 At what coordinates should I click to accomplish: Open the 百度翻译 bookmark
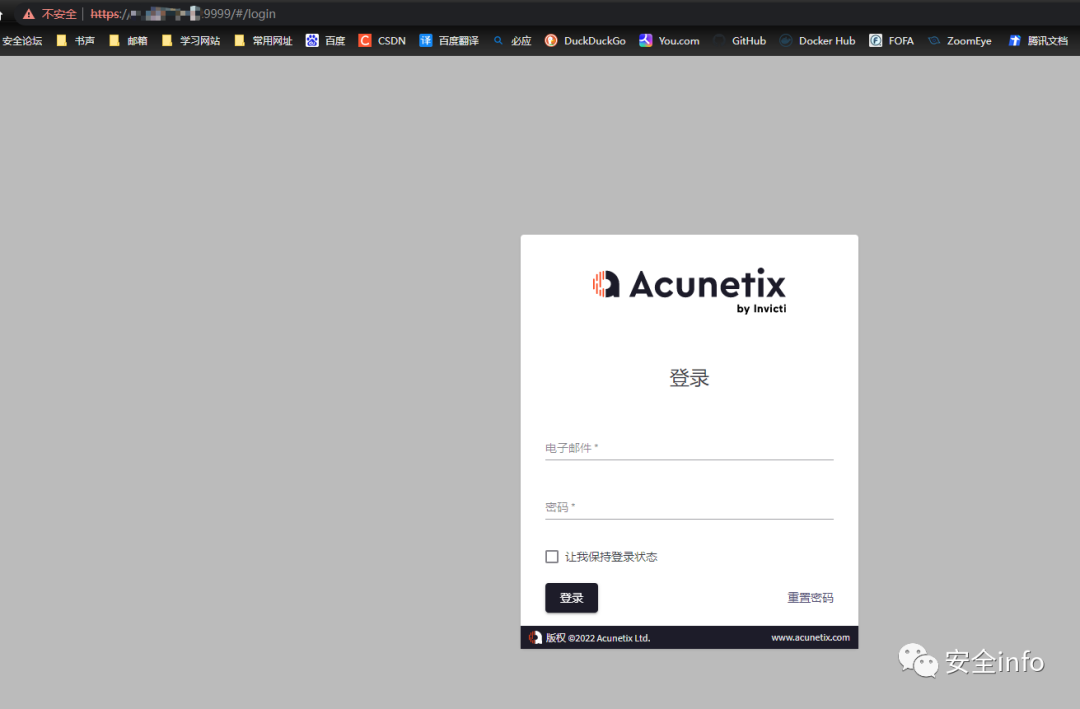[x=449, y=41]
